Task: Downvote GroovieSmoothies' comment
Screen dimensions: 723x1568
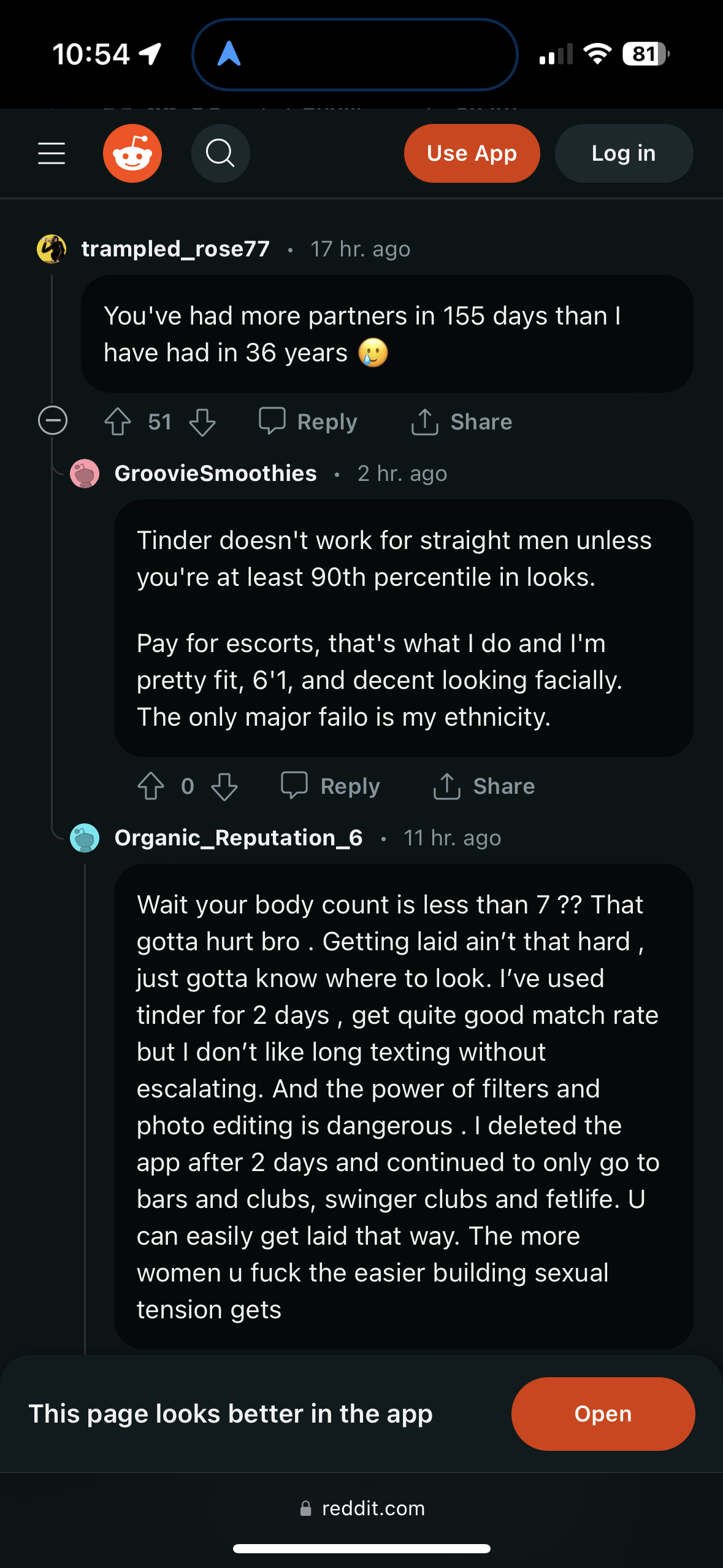Action: [224, 786]
